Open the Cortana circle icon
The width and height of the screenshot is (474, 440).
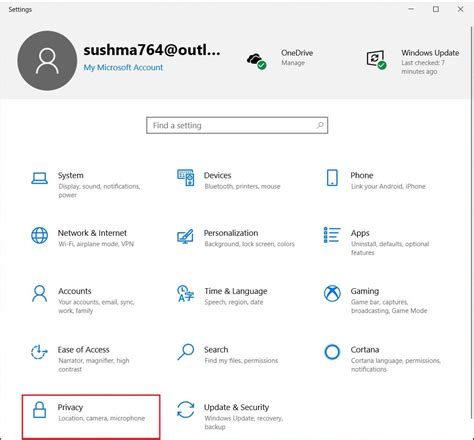332,352
